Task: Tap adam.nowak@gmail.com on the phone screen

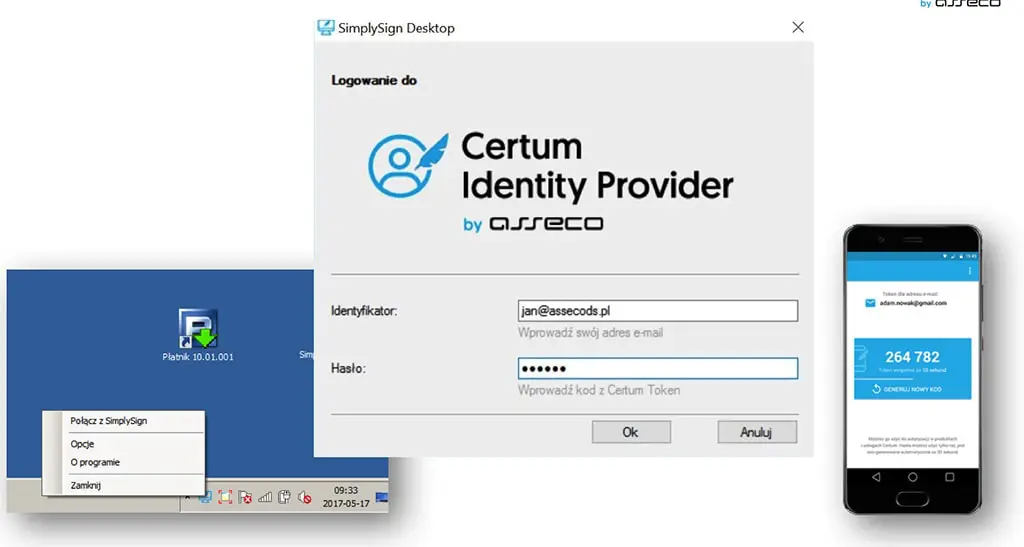Action: [x=913, y=303]
